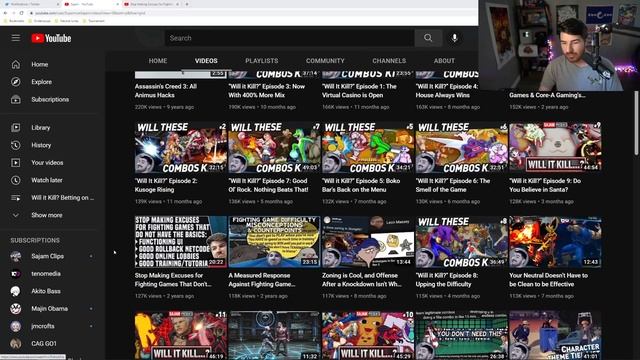The height and width of the screenshot is (360, 640).
Task: Open A Measured Response video thumbnail
Action: click(274, 242)
